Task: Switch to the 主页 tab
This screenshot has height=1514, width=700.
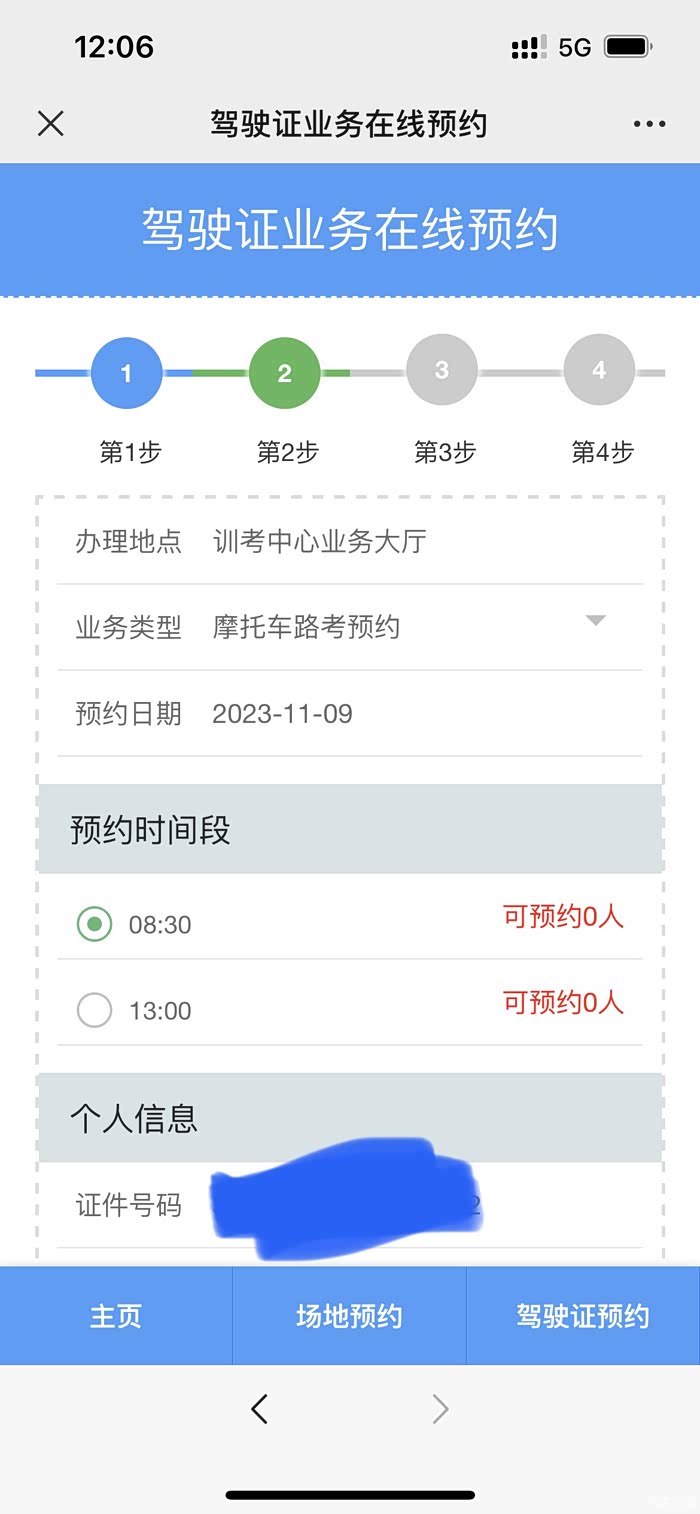Action: [x=116, y=1316]
